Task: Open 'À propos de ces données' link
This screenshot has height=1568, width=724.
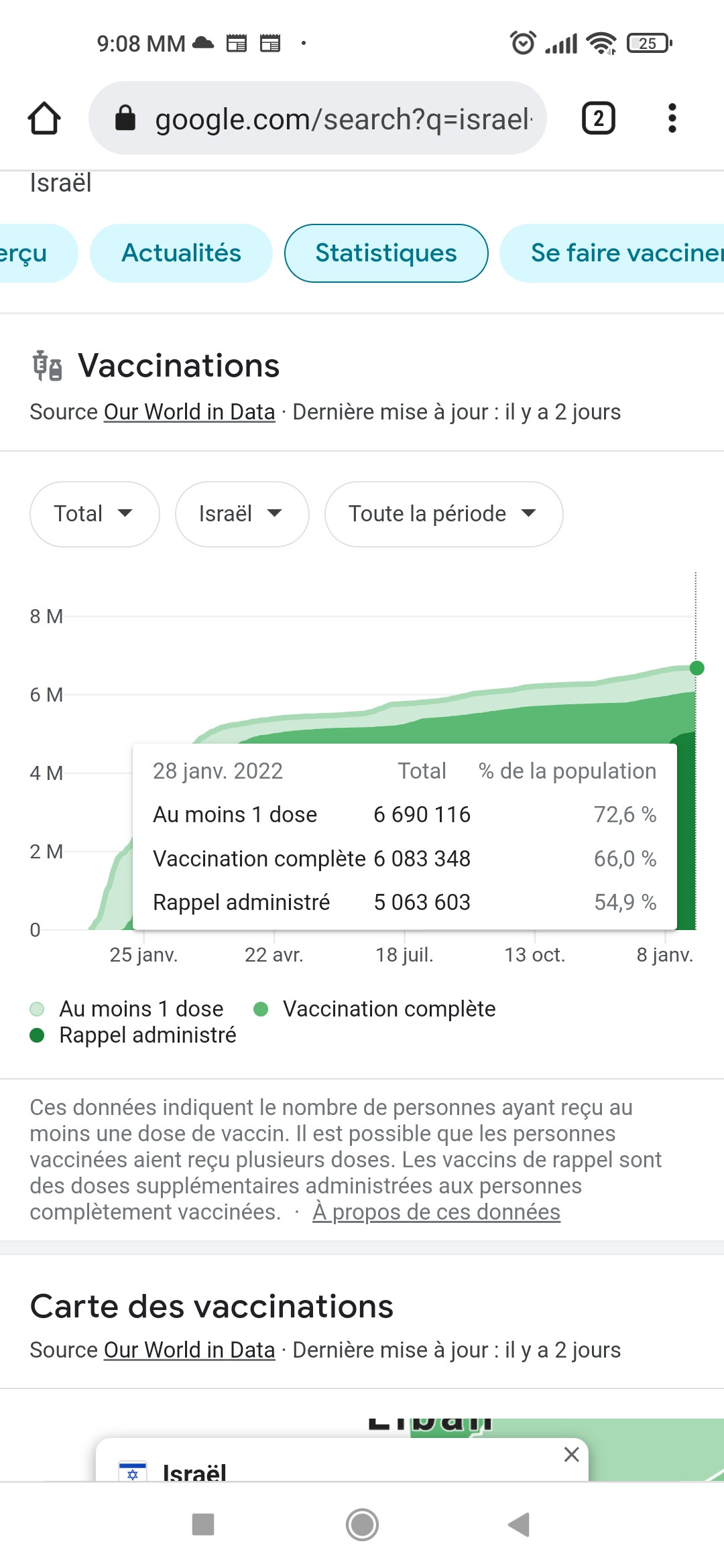Action: coord(436,1212)
